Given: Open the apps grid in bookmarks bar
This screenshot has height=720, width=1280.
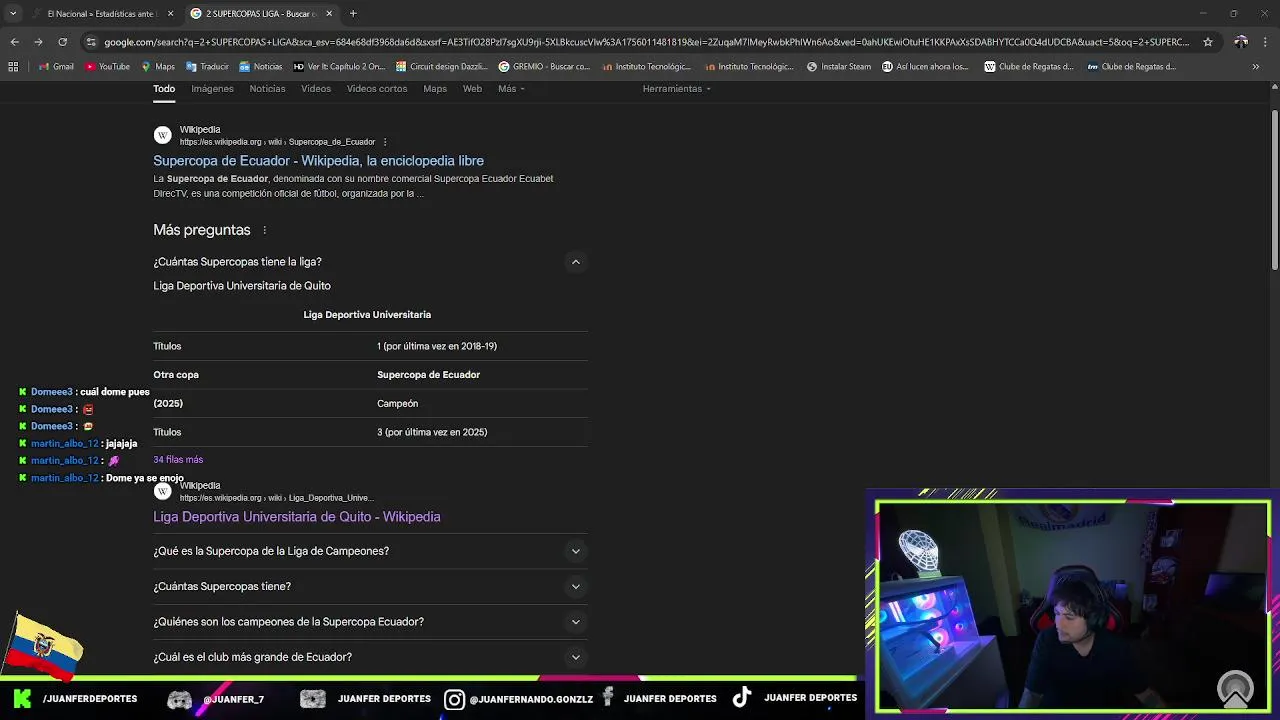Looking at the screenshot, I should click(x=13, y=67).
